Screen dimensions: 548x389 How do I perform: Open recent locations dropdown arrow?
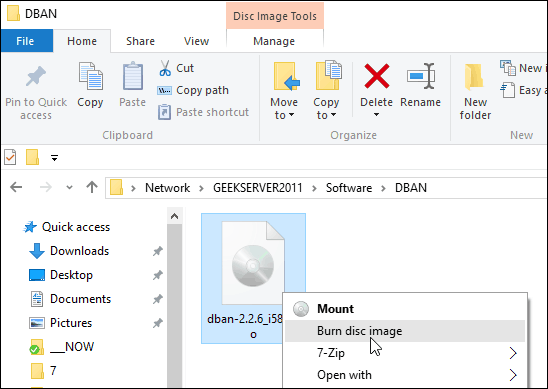[x=70, y=188]
